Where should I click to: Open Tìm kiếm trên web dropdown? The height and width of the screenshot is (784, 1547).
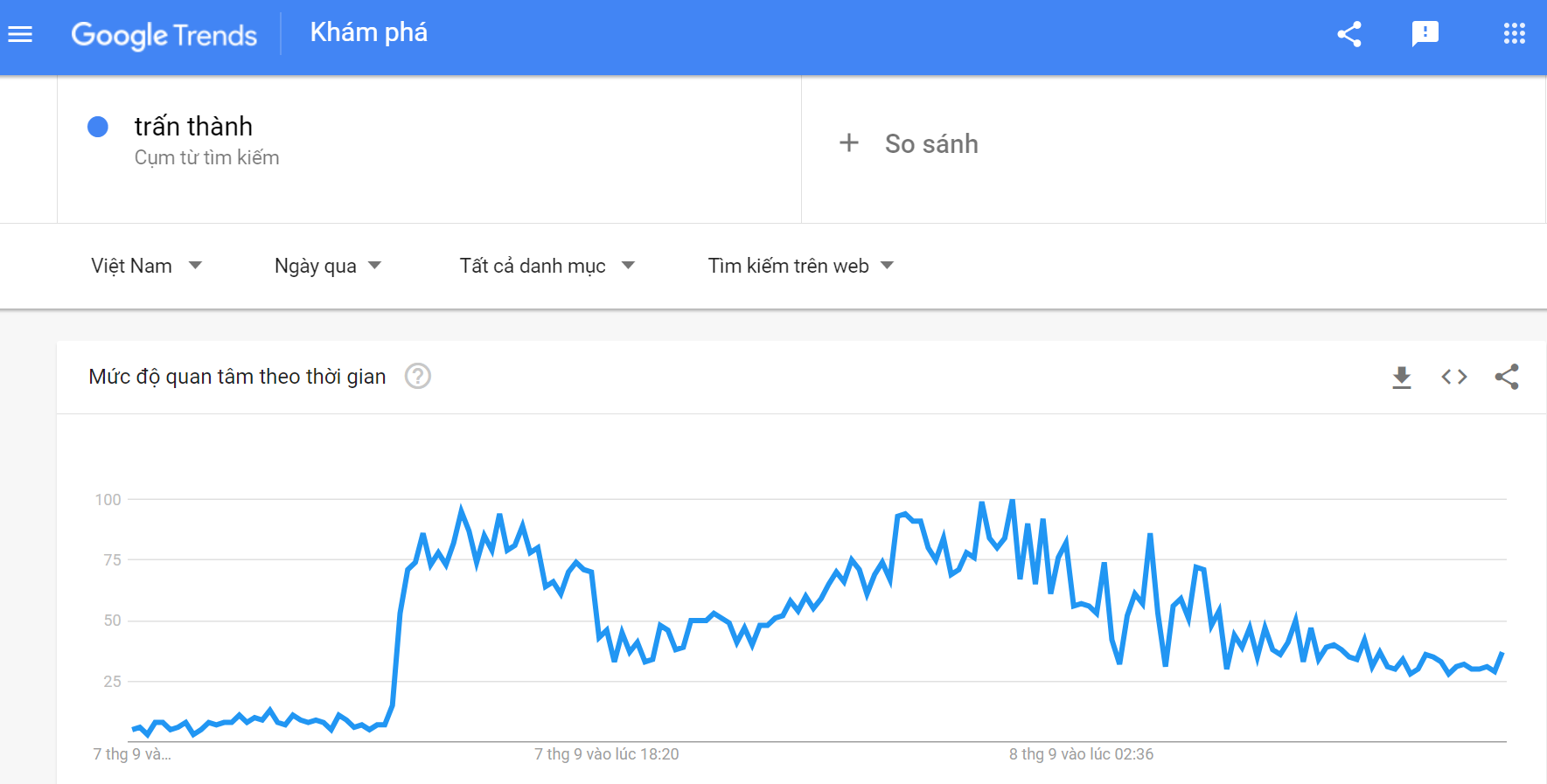(x=801, y=266)
